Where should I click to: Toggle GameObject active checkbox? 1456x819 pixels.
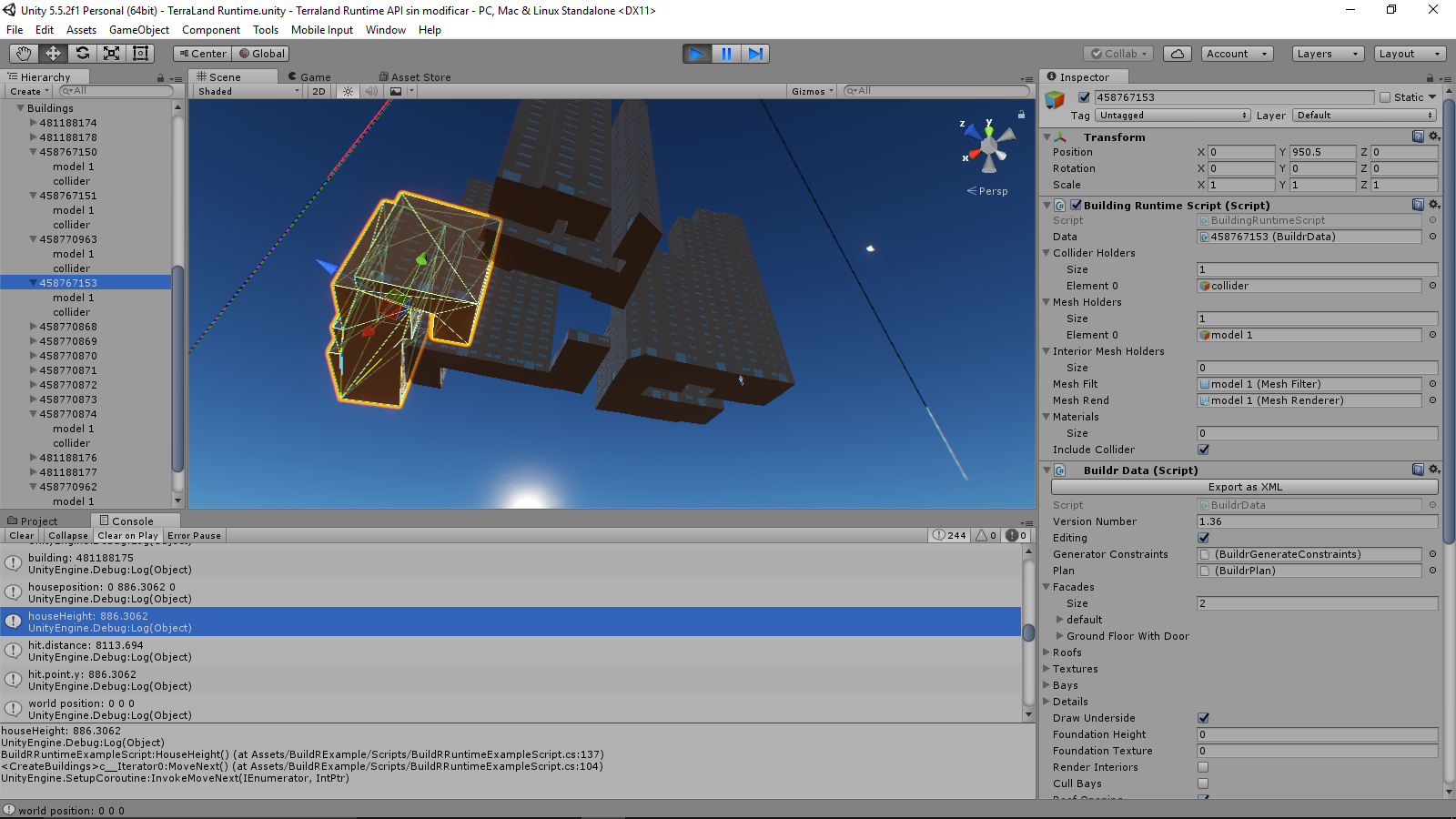pos(1084,97)
